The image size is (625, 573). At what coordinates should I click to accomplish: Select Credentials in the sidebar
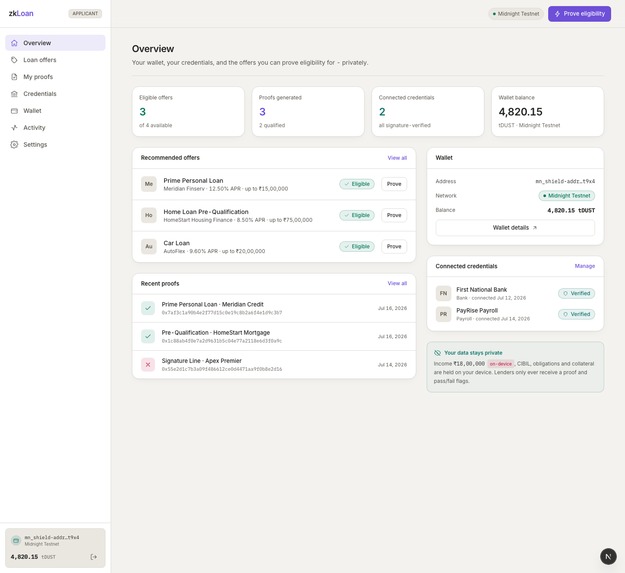click(x=55, y=94)
